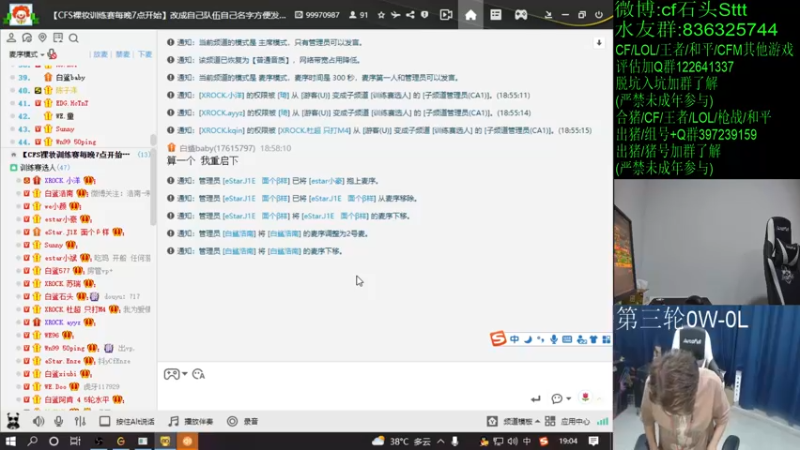Collapse the CFS裸妆训练赛 channel tree node

coord(13,155)
